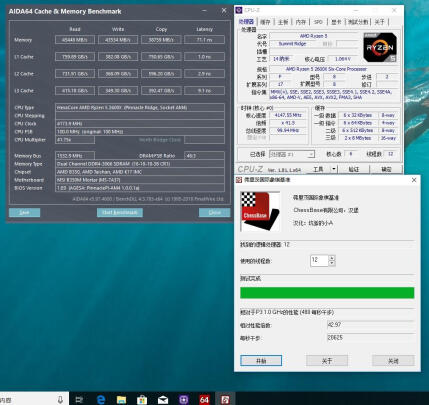
Task: Switch to the 缓存 tab in CPU-Z
Action: point(265,22)
